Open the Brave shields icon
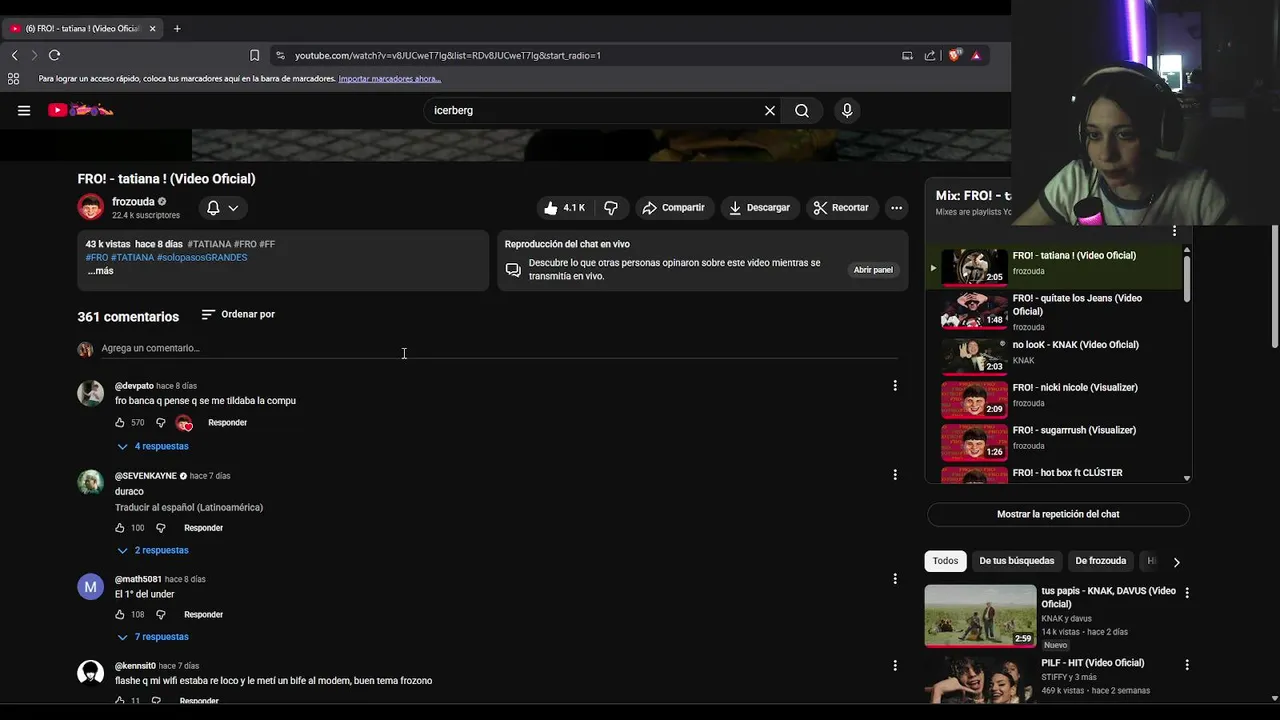1280x720 pixels. click(x=954, y=55)
